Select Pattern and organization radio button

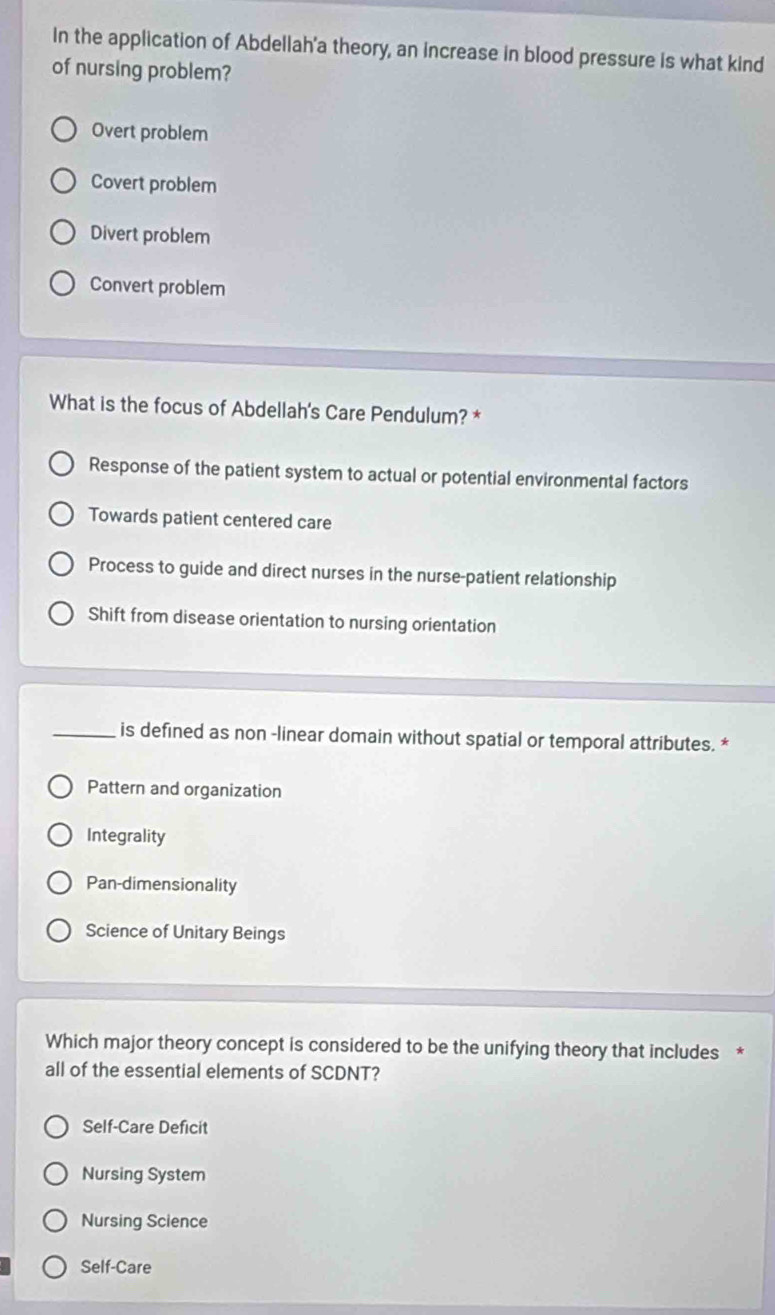(60, 788)
